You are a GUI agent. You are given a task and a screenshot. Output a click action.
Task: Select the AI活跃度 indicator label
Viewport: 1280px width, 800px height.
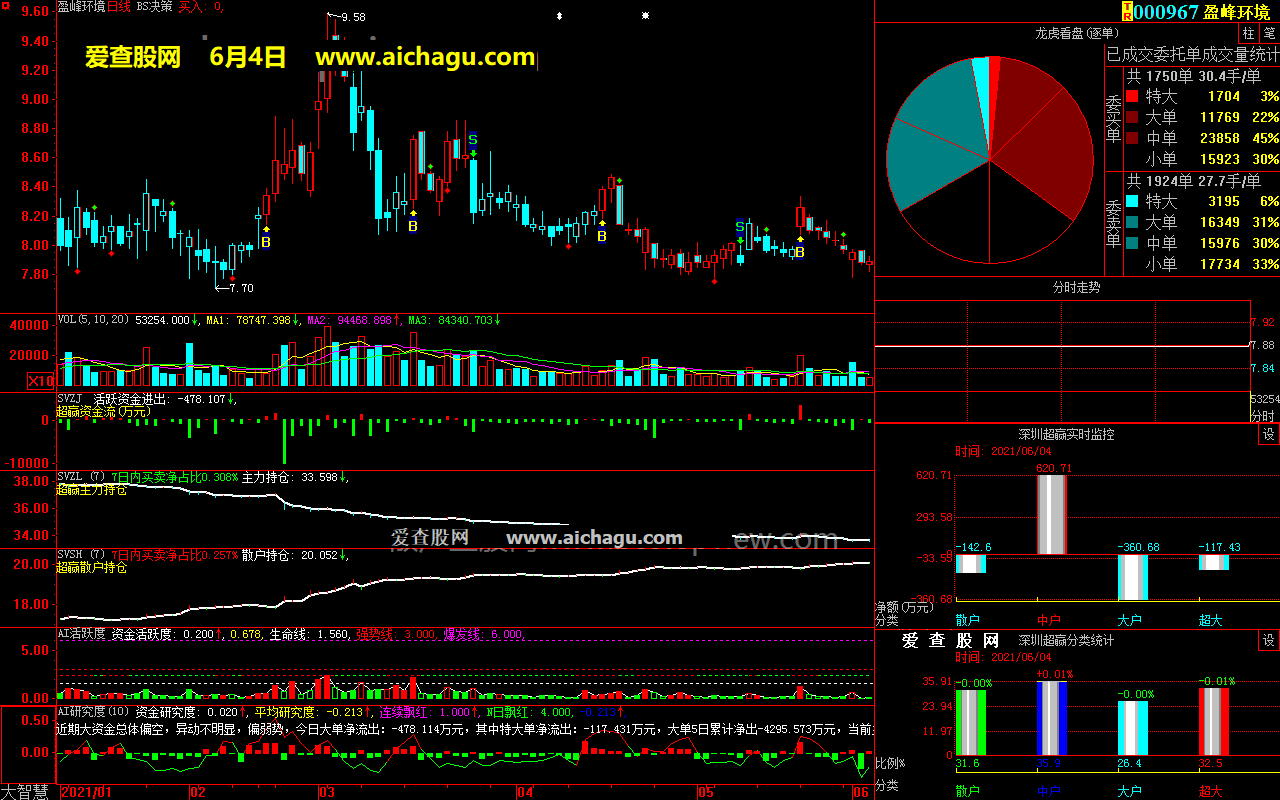(82, 634)
